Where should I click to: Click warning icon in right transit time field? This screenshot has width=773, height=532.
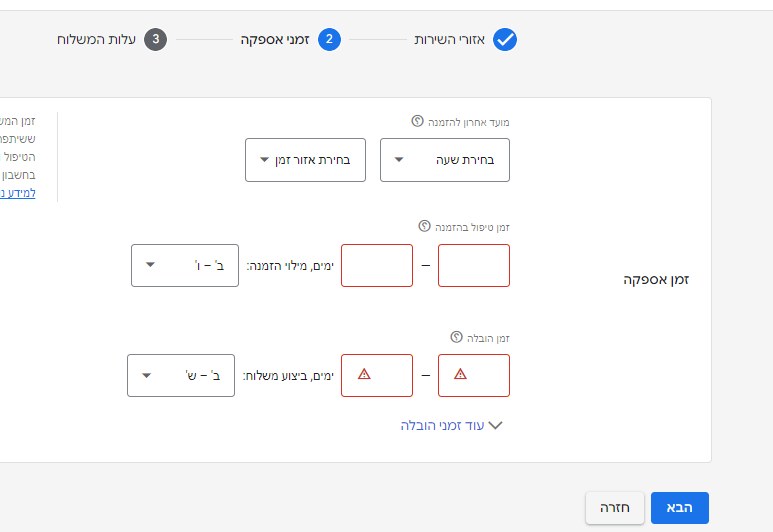[x=460, y=374]
